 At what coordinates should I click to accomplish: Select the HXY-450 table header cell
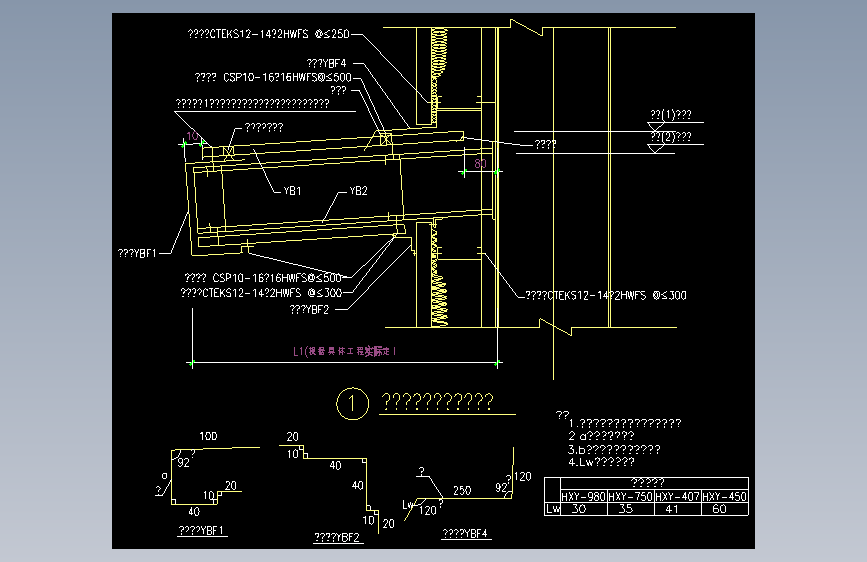pos(725,497)
